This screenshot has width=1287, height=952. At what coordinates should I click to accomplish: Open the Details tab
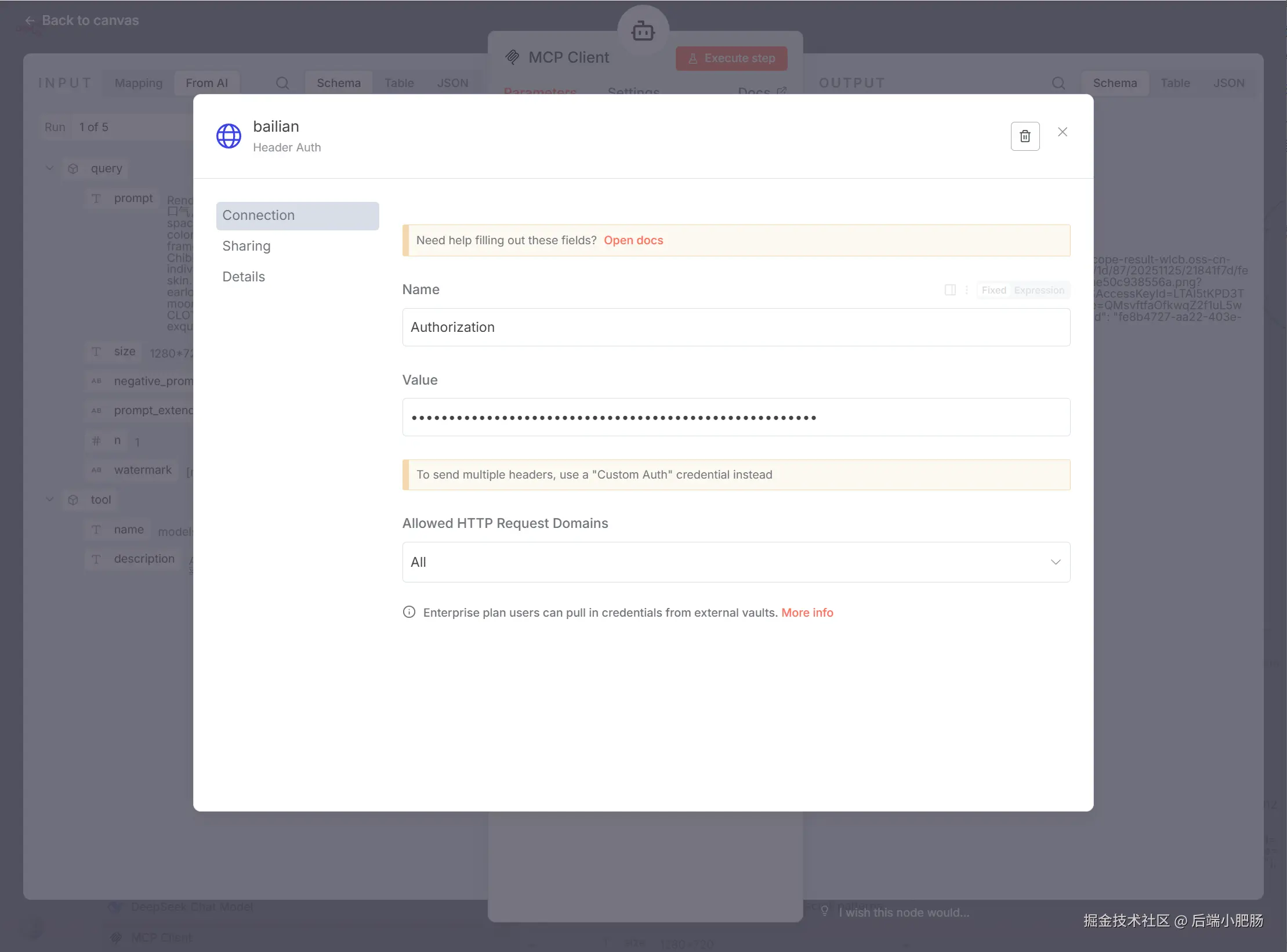pyautogui.click(x=244, y=277)
